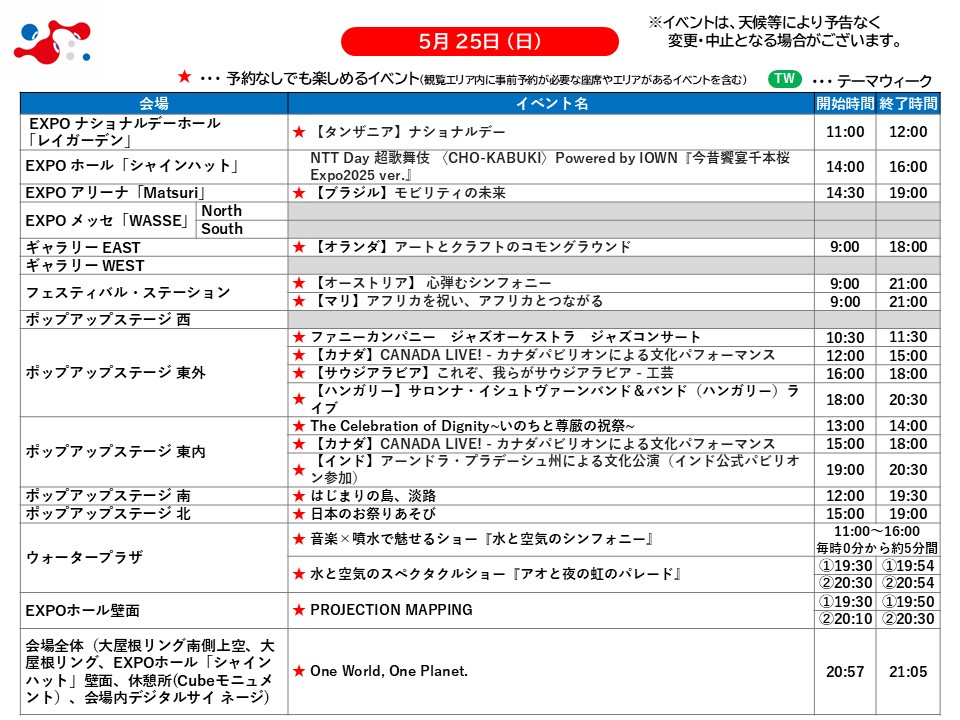
Task: Click the red star in the legend line
Action: click(x=183, y=78)
